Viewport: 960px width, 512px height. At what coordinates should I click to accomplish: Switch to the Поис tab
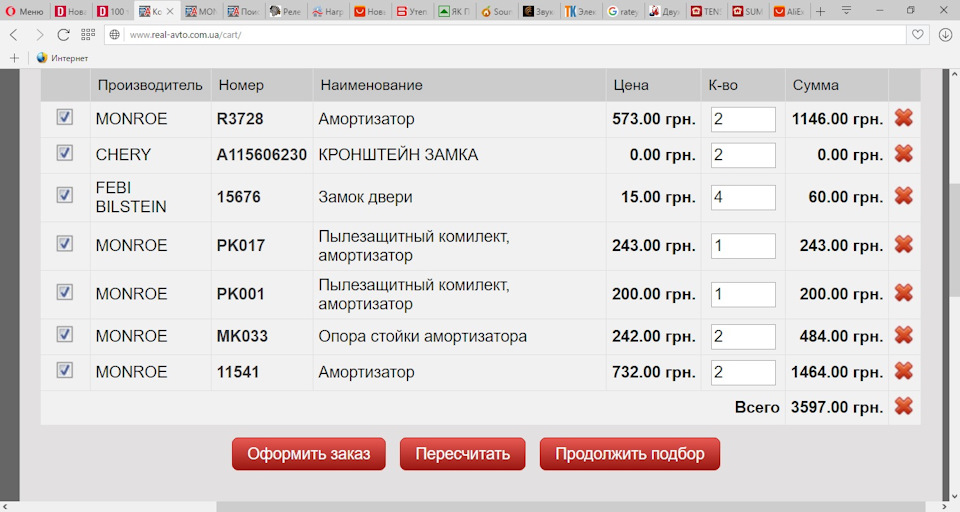pos(243,11)
